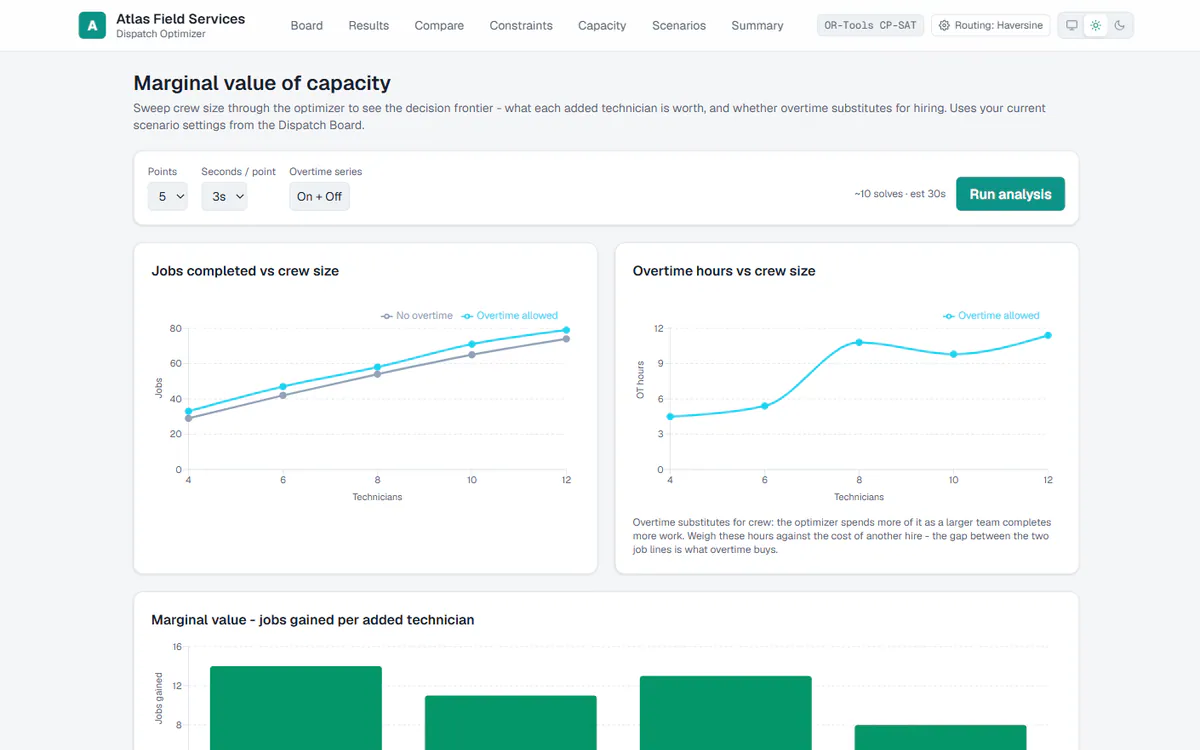1200x750 pixels.
Task: Toggle the Overtime series On + Off button
Action: (x=319, y=196)
